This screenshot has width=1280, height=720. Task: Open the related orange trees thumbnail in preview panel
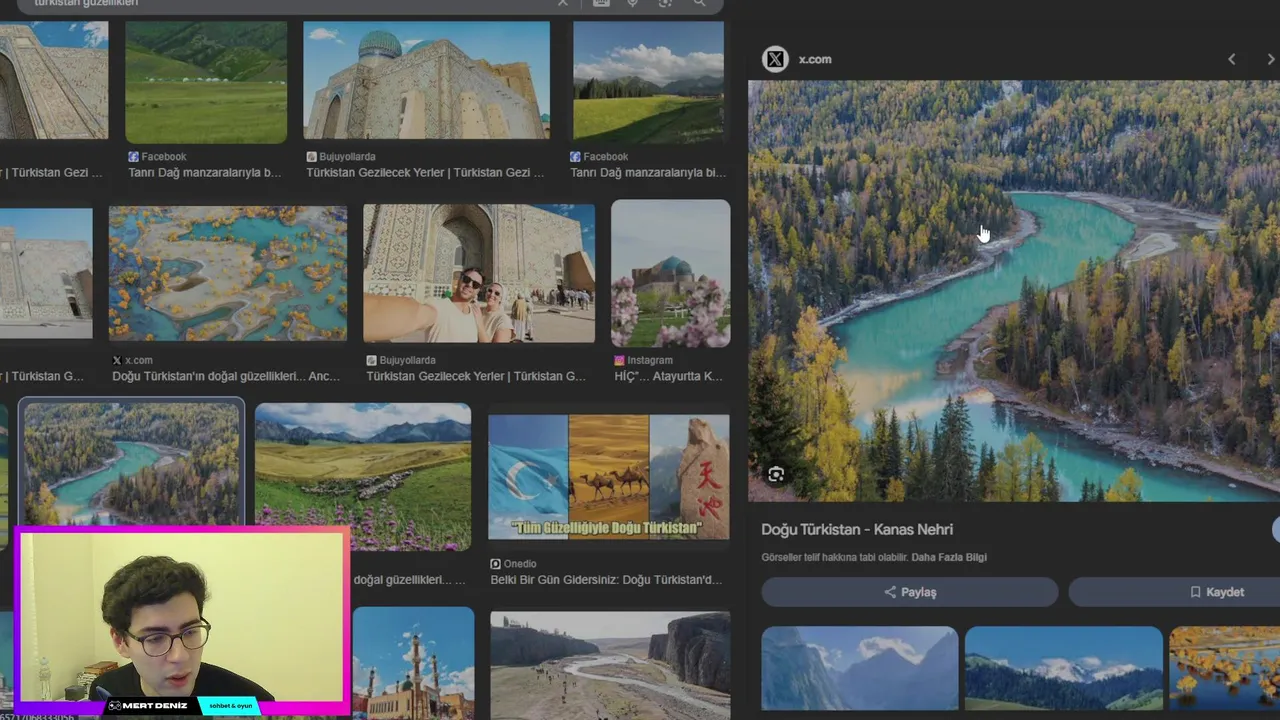(1224, 668)
